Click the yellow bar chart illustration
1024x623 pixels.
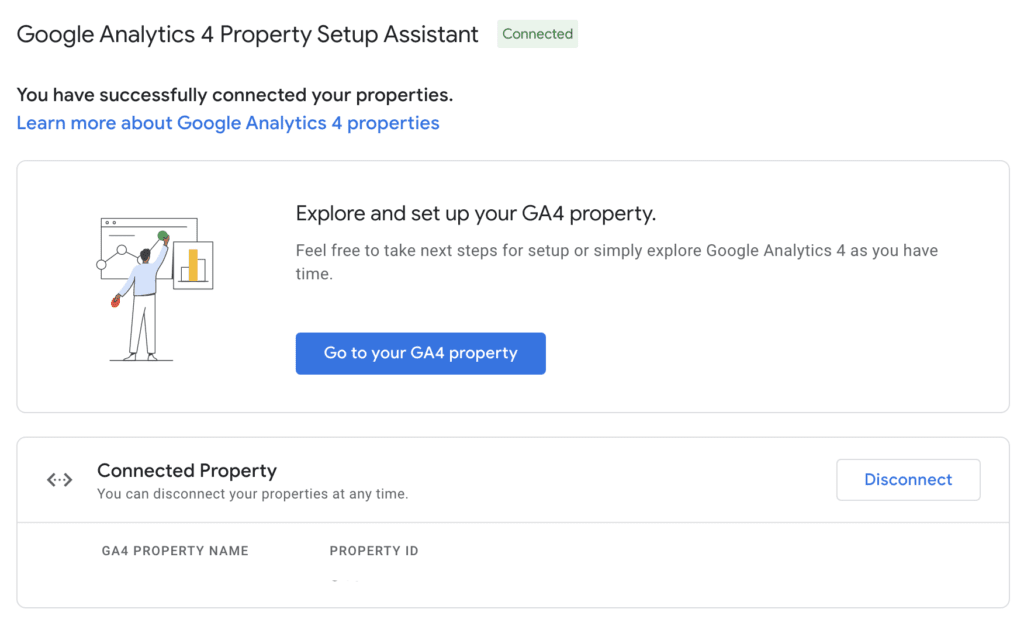[193, 265]
